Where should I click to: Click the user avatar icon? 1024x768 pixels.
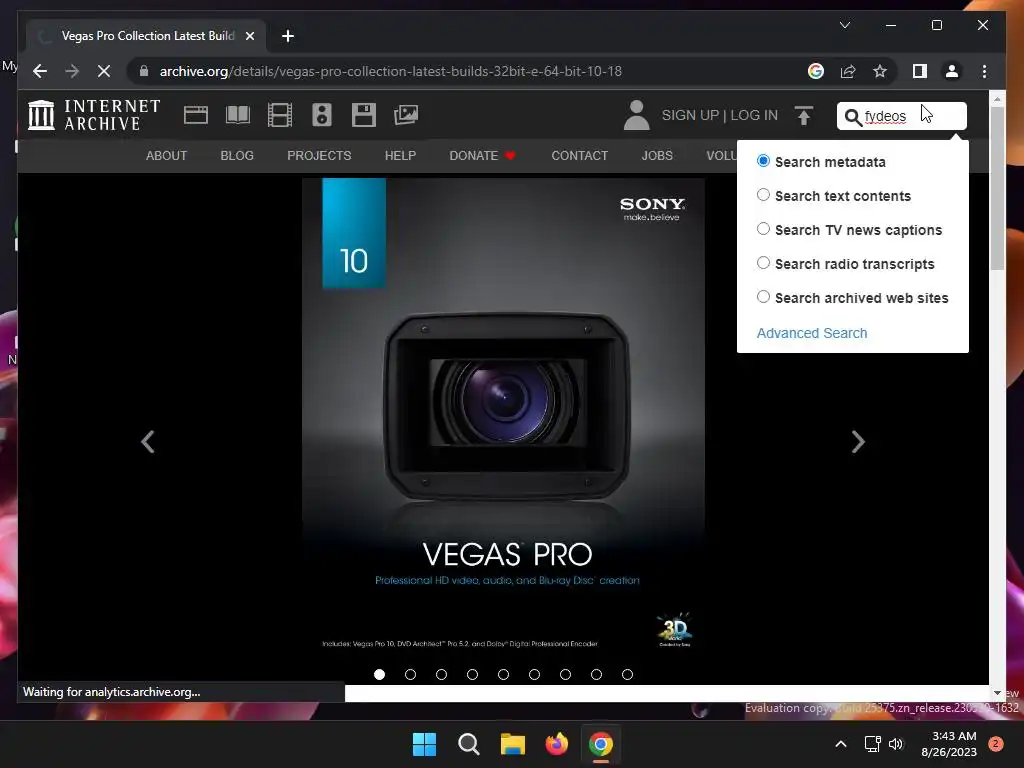pos(636,115)
